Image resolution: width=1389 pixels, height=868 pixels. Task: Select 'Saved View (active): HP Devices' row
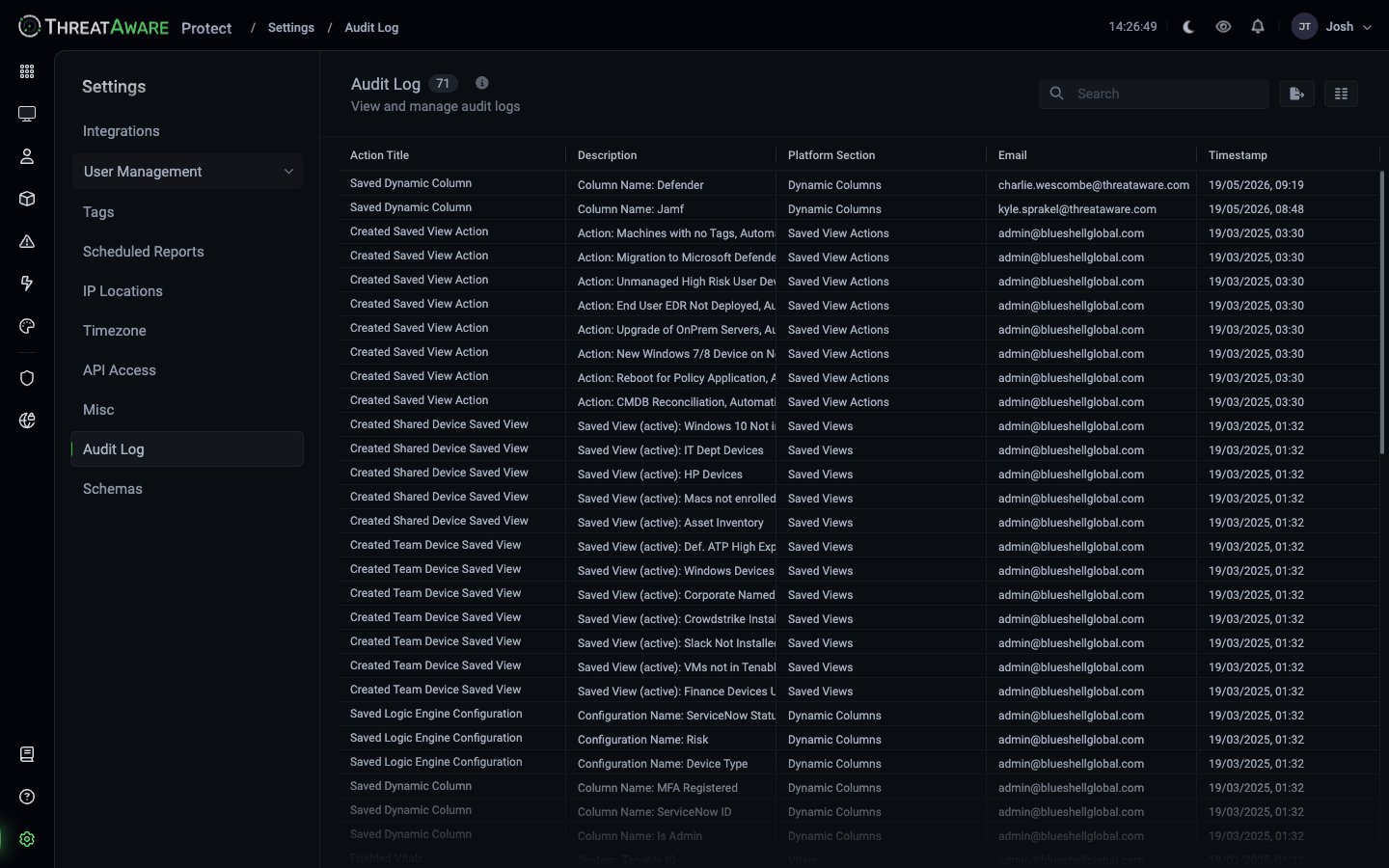point(858,475)
